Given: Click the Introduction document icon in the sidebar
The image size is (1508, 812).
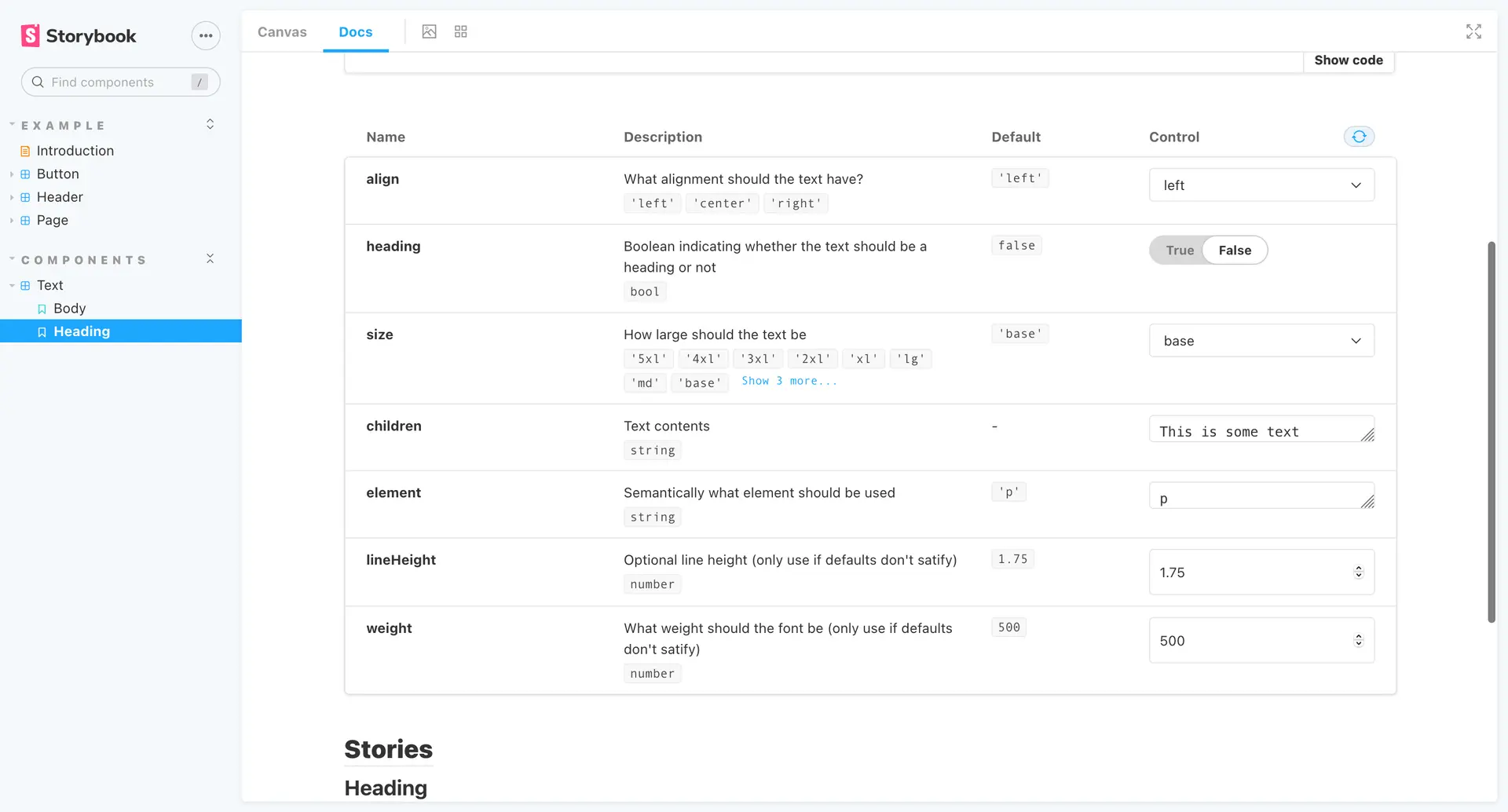Looking at the screenshot, I should point(26,150).
